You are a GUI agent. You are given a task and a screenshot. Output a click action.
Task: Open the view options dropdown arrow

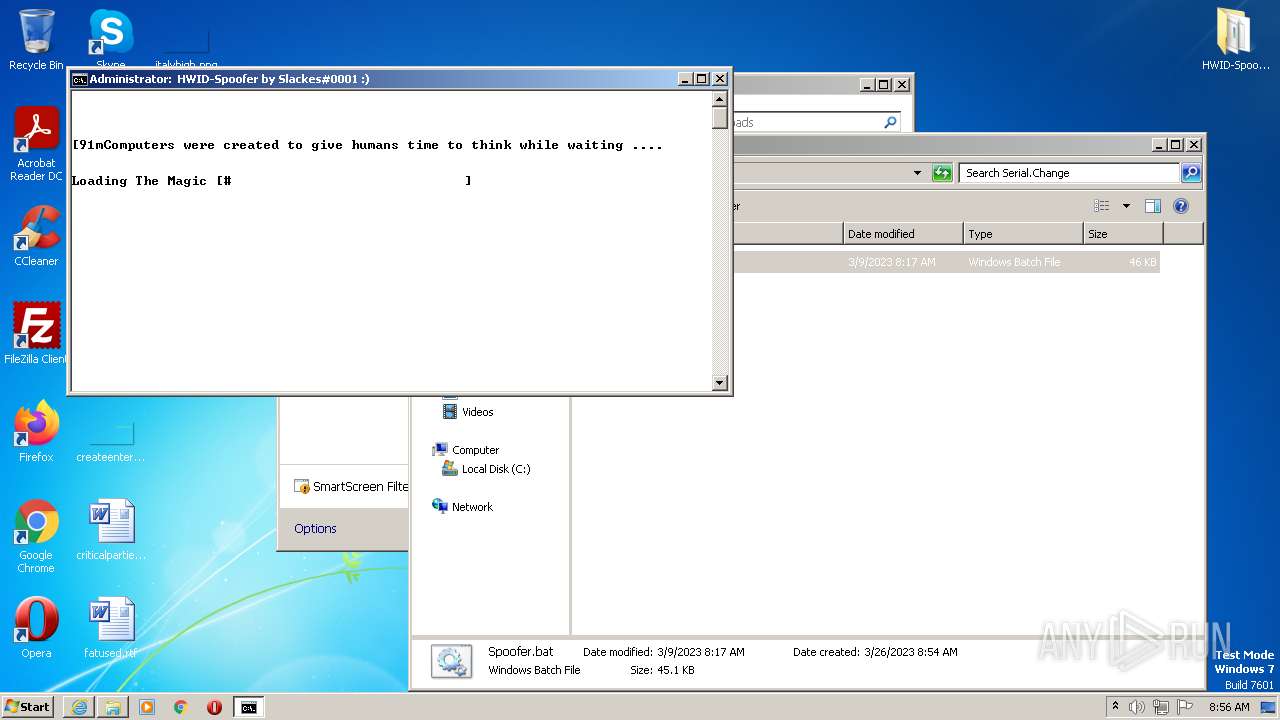tap(1126, 206)
